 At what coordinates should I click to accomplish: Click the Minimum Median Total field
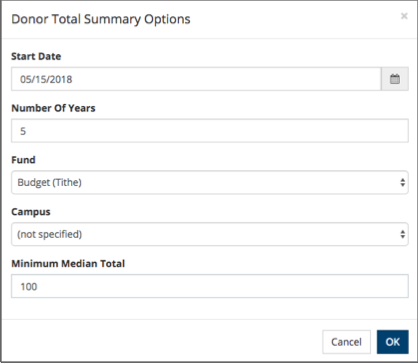(210, 286)
